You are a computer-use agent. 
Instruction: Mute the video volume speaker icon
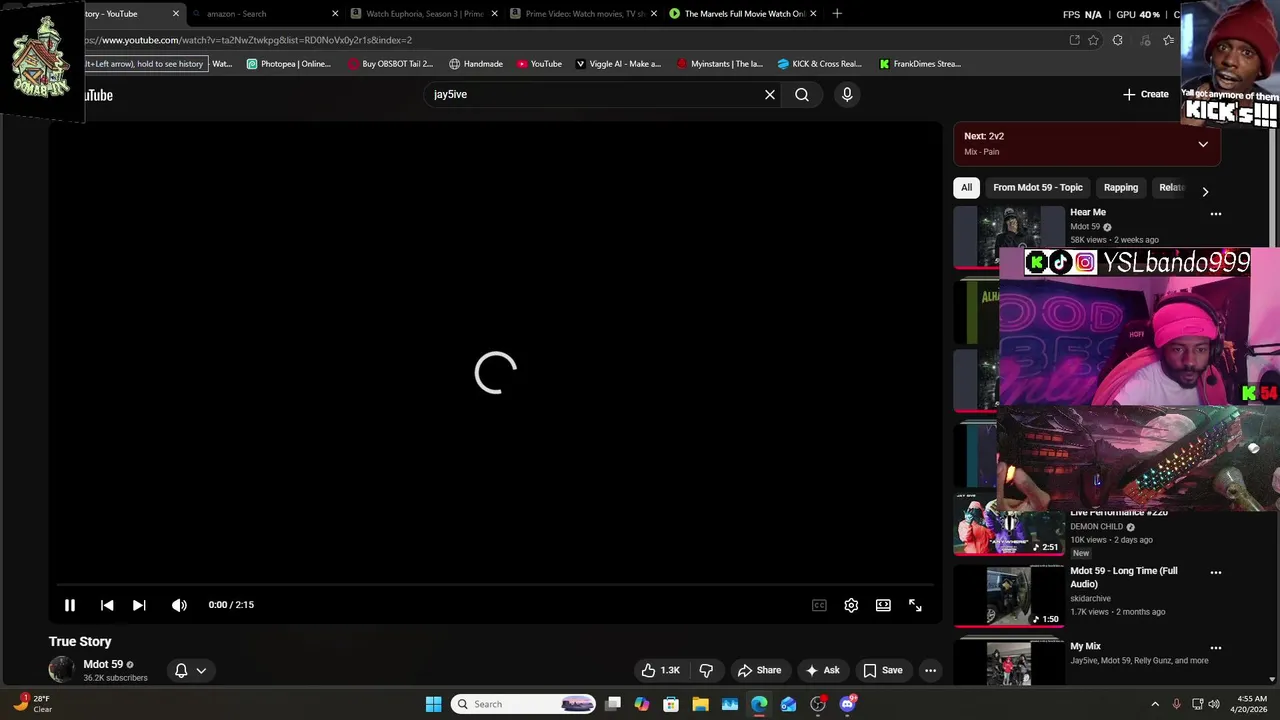click(179, 605)
